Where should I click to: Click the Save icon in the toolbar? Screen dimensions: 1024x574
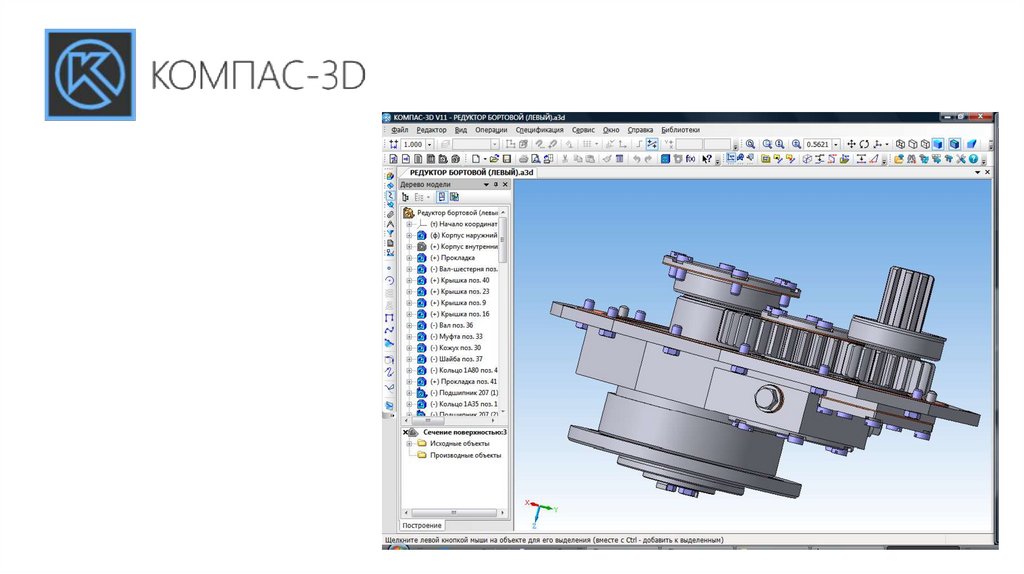pos(507,159)
